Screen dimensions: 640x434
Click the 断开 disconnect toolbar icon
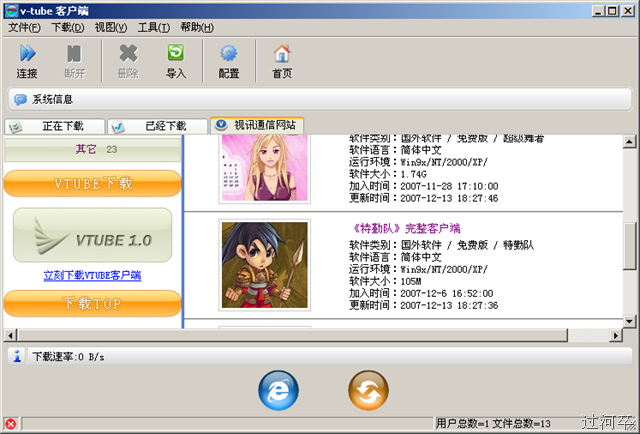coord(74,54)
